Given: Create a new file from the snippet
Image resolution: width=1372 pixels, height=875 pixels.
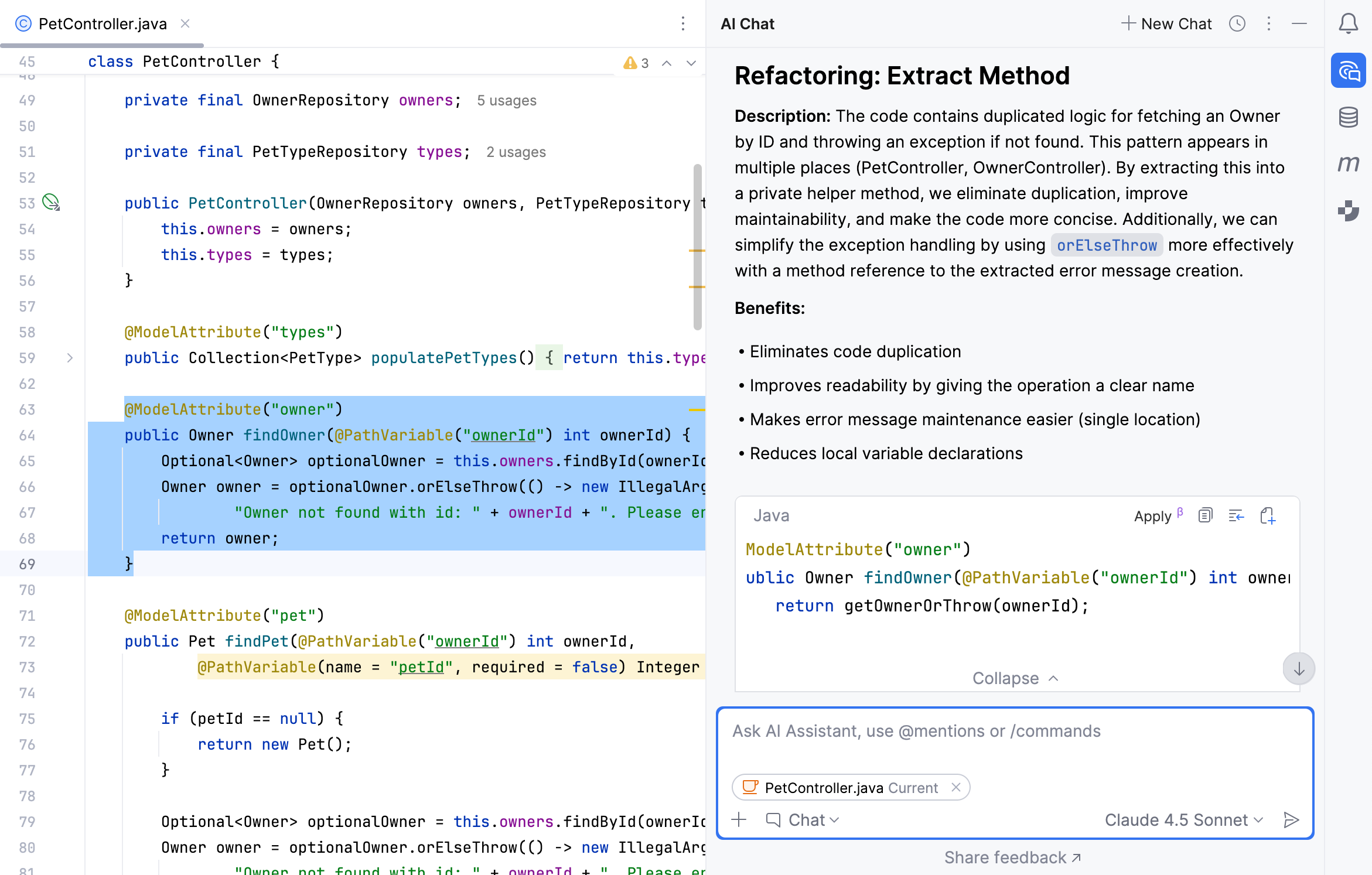Looking at the screenshot, I should click(x=1268, y=515).
